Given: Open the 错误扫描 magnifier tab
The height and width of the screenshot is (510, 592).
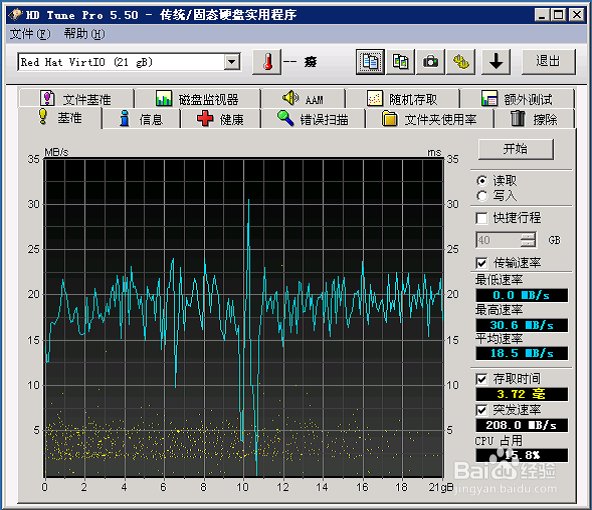Looking at the screenshot, I should pyautogui.click(x=313, y=119).
